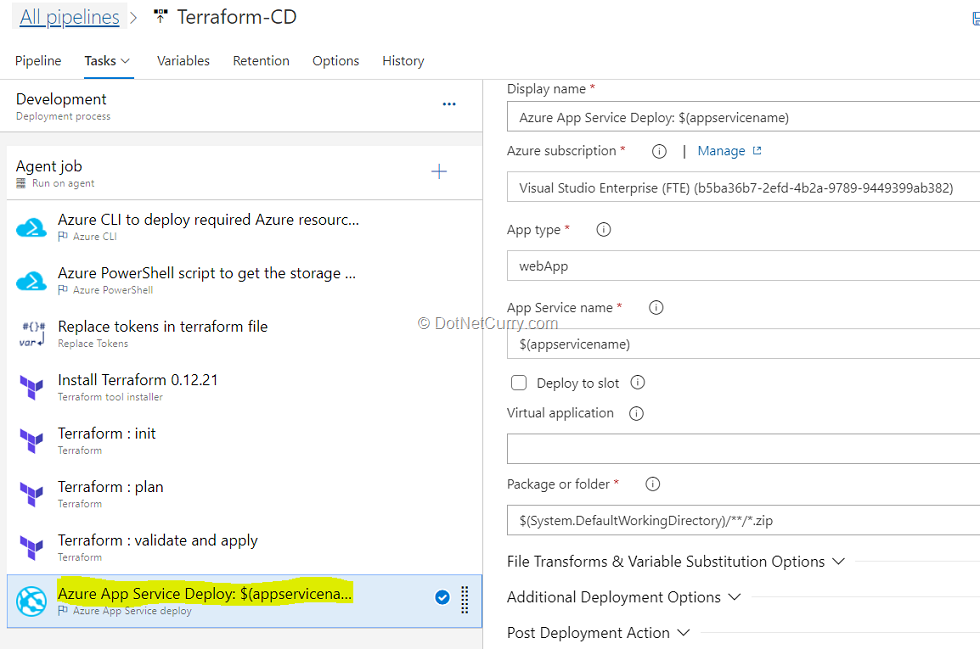Show info for Virtual application field
Screen dimensions: 980x649
tap(636, 413)
